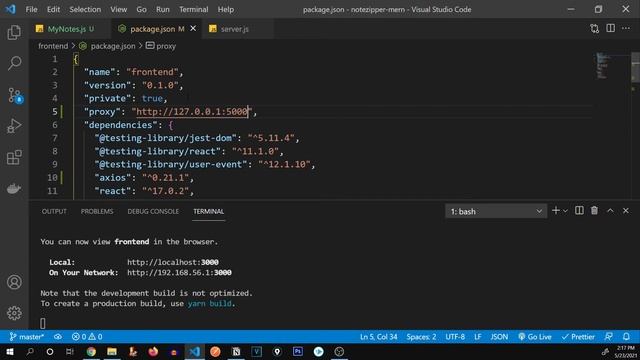Viewport: 640px width, 360px height.
Task: Open File Explorer from the taskbar
Action: [x=112, y=351]
